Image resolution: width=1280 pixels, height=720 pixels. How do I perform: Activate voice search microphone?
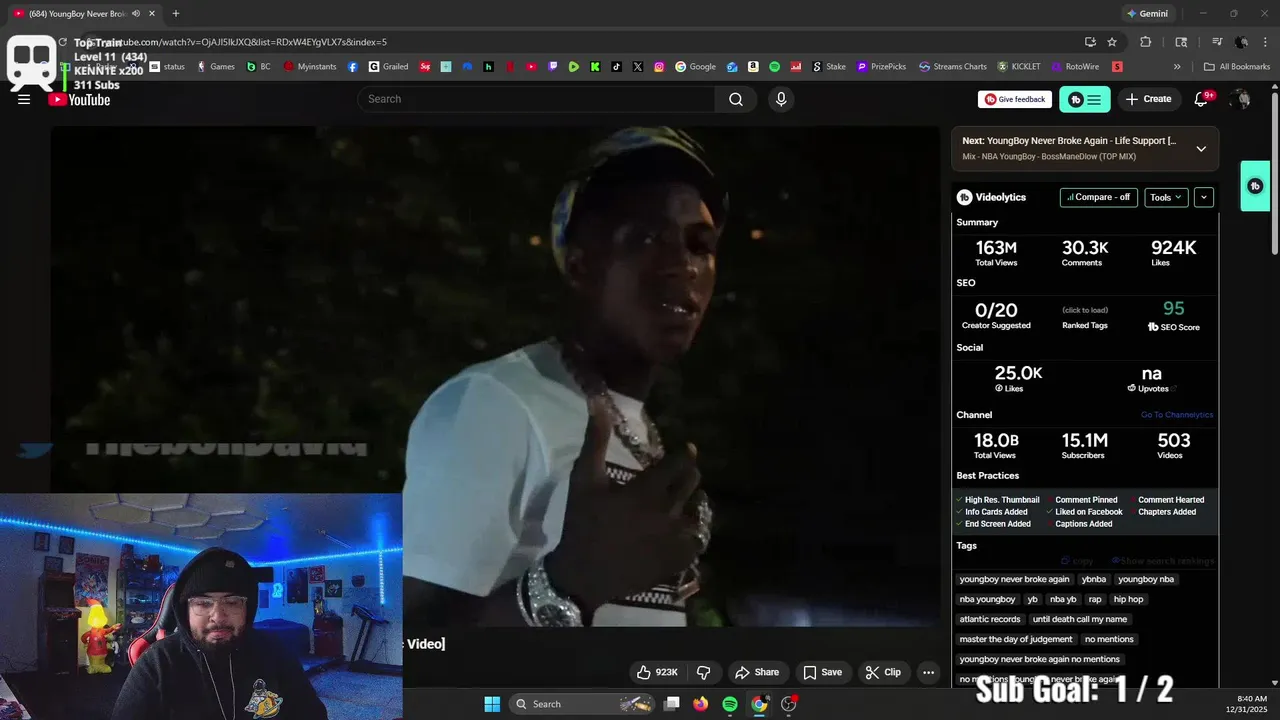[x=781, y=99]
